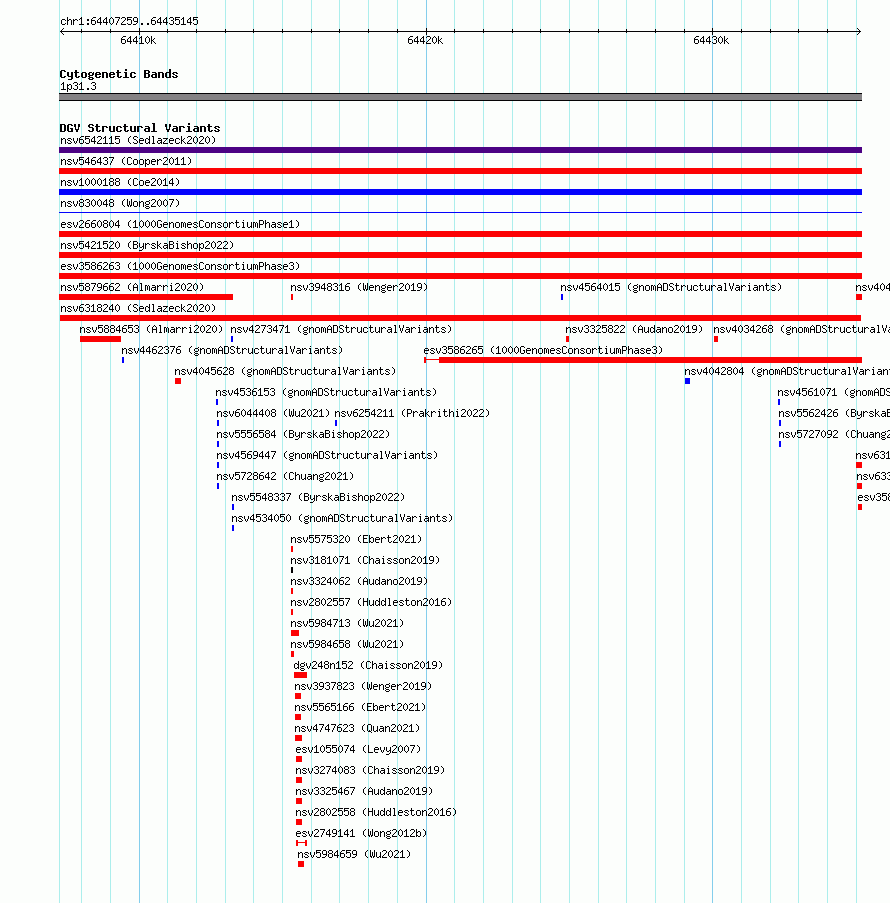The height and width of the screenshot is (903, 890).
Task: Open nsv4273471 (gnomADStructuralVariants) label
Action: [x=341, y=329]
